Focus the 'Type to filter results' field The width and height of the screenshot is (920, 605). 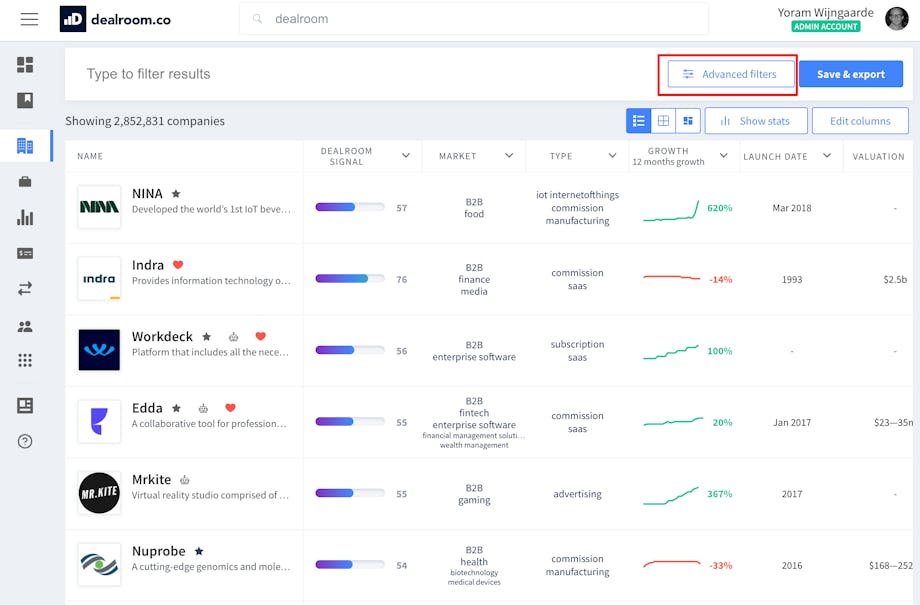[364, 74]
